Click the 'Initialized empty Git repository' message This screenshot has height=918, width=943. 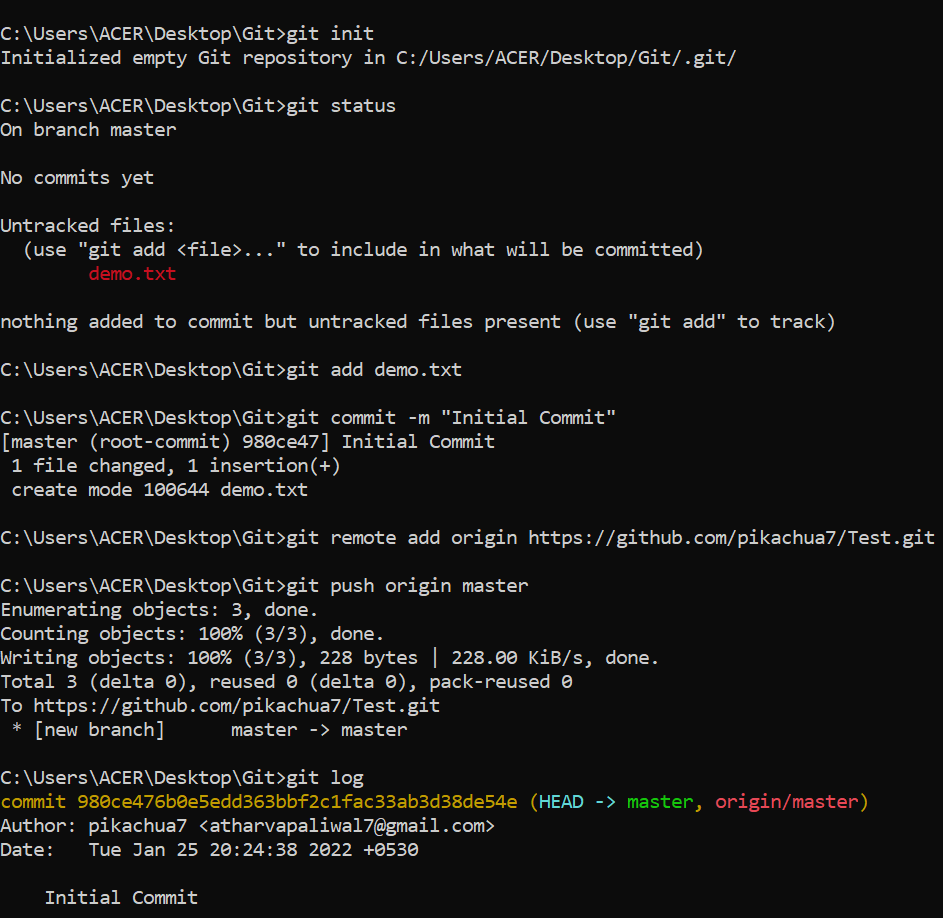click(368, 58)
